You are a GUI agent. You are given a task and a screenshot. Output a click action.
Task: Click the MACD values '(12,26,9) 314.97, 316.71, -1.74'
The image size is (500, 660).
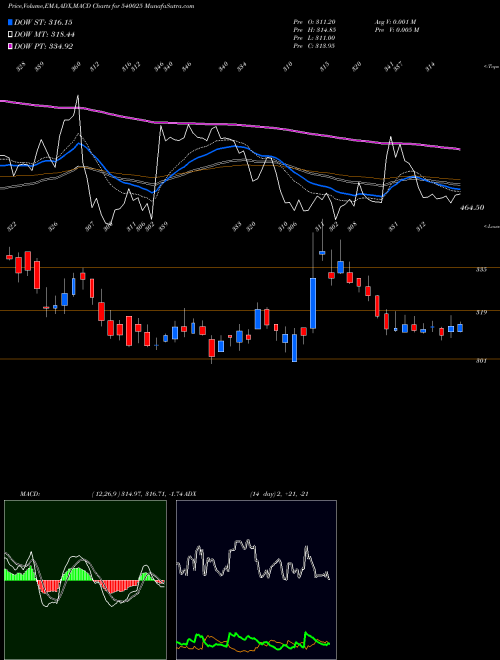pos(138,494)
